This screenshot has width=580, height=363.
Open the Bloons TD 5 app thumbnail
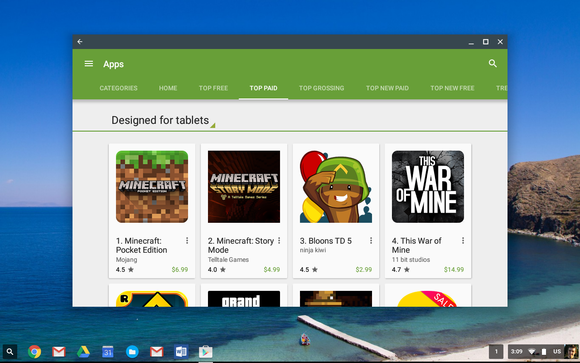[336, 186]
